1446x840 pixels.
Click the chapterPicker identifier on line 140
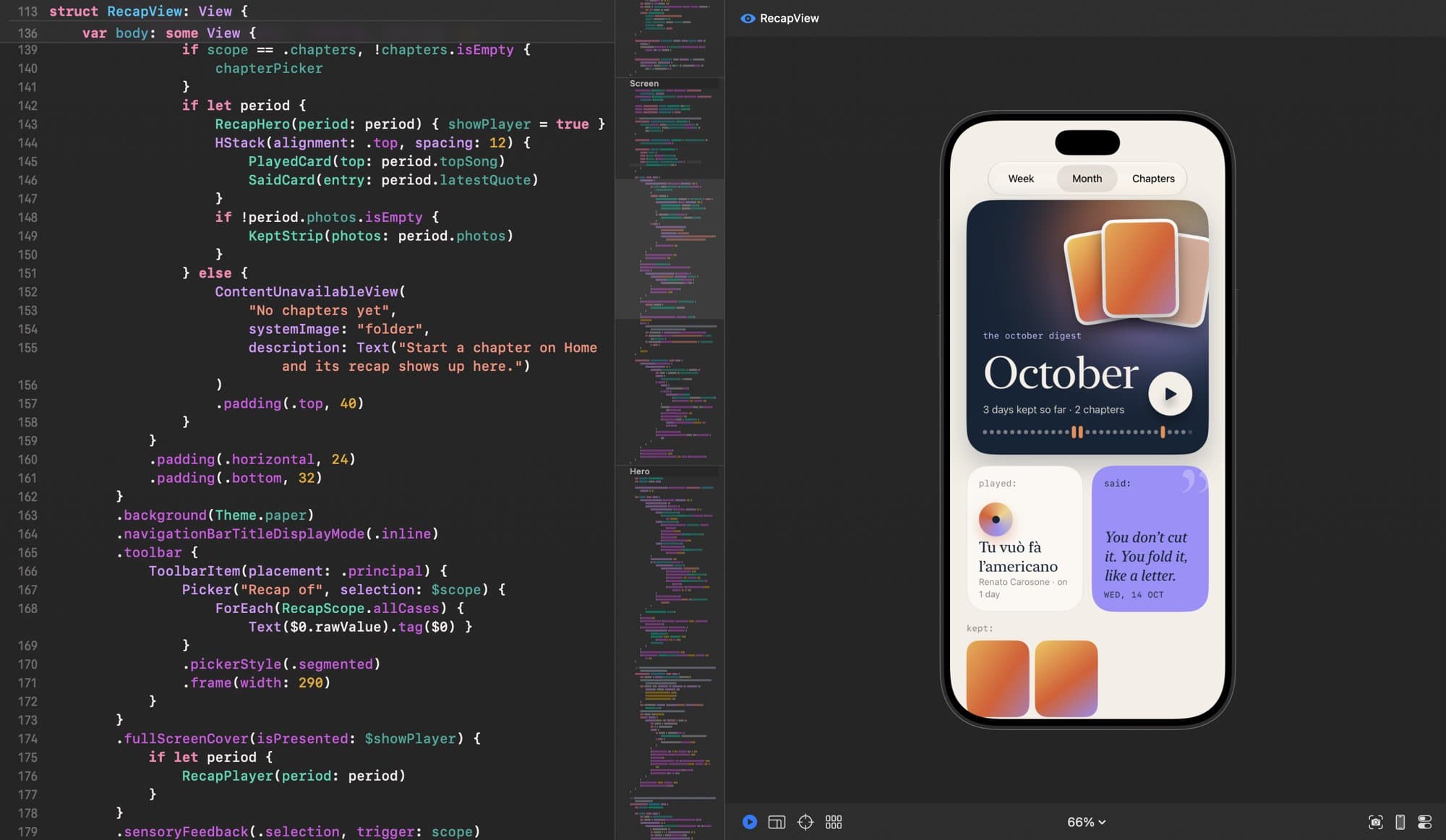click(x=269, y=69)
